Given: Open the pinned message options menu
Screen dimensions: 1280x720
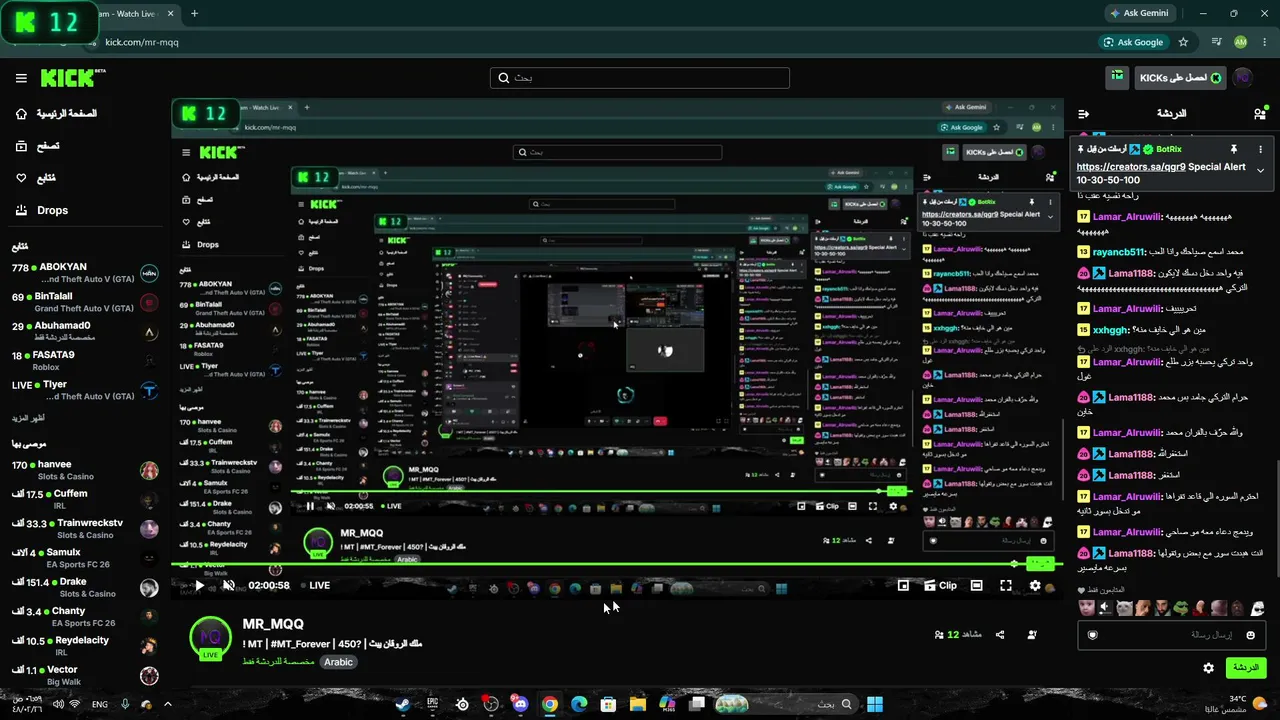Looking at the screenshot, I should 1260,149.
